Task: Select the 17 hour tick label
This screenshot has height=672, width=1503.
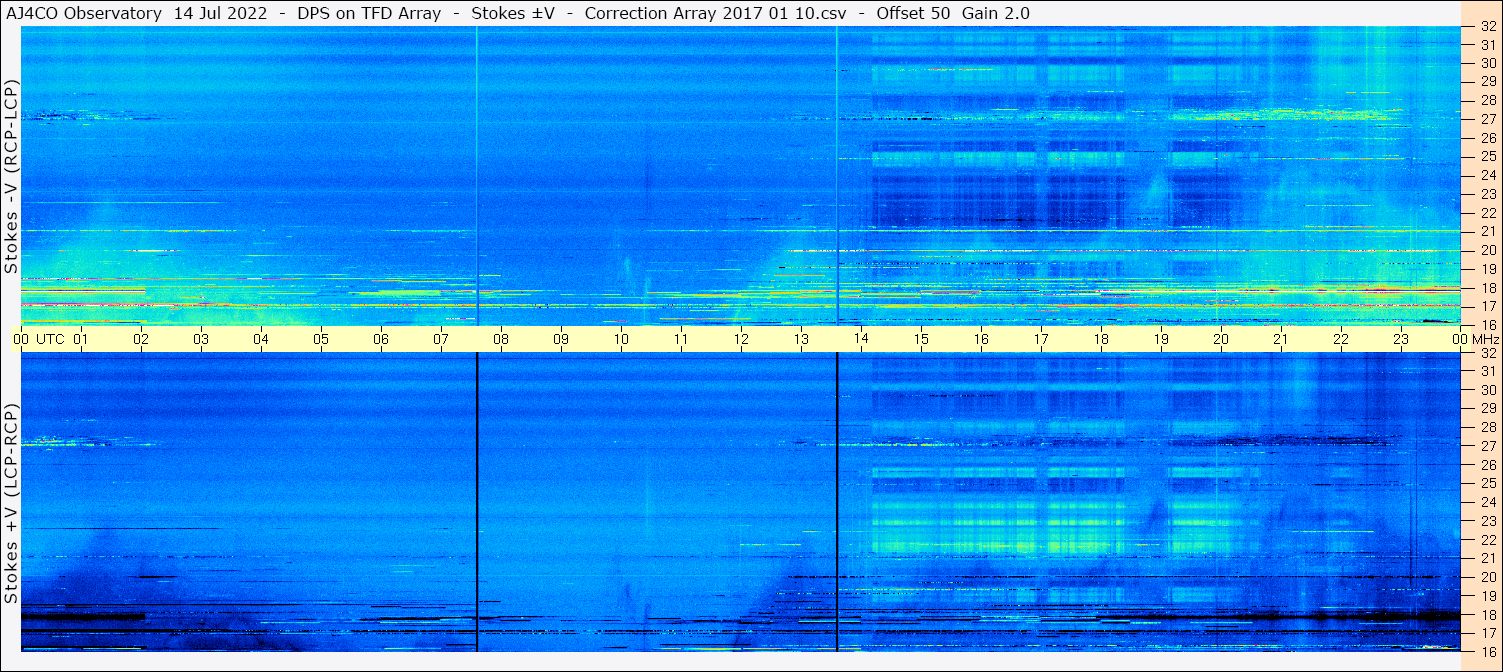Action: [x=1041, y=339]
